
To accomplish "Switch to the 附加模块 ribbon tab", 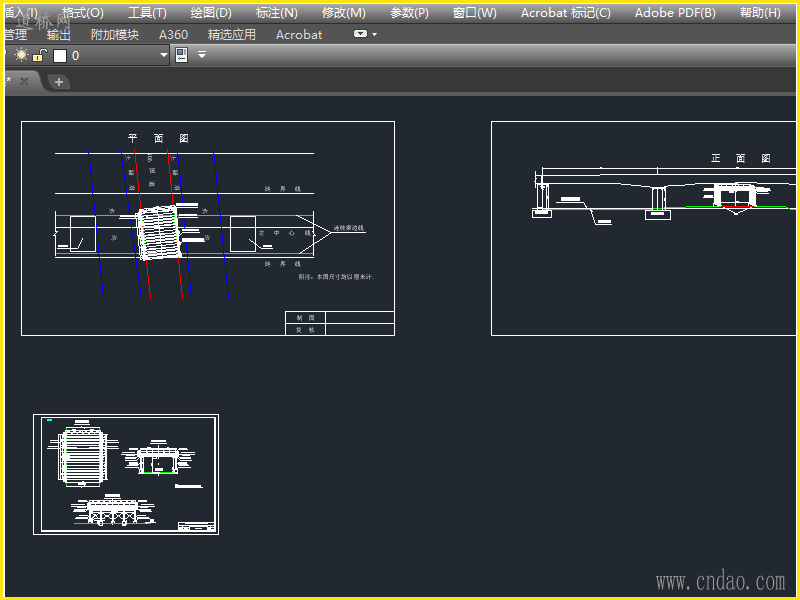I will tap(115, 35).
